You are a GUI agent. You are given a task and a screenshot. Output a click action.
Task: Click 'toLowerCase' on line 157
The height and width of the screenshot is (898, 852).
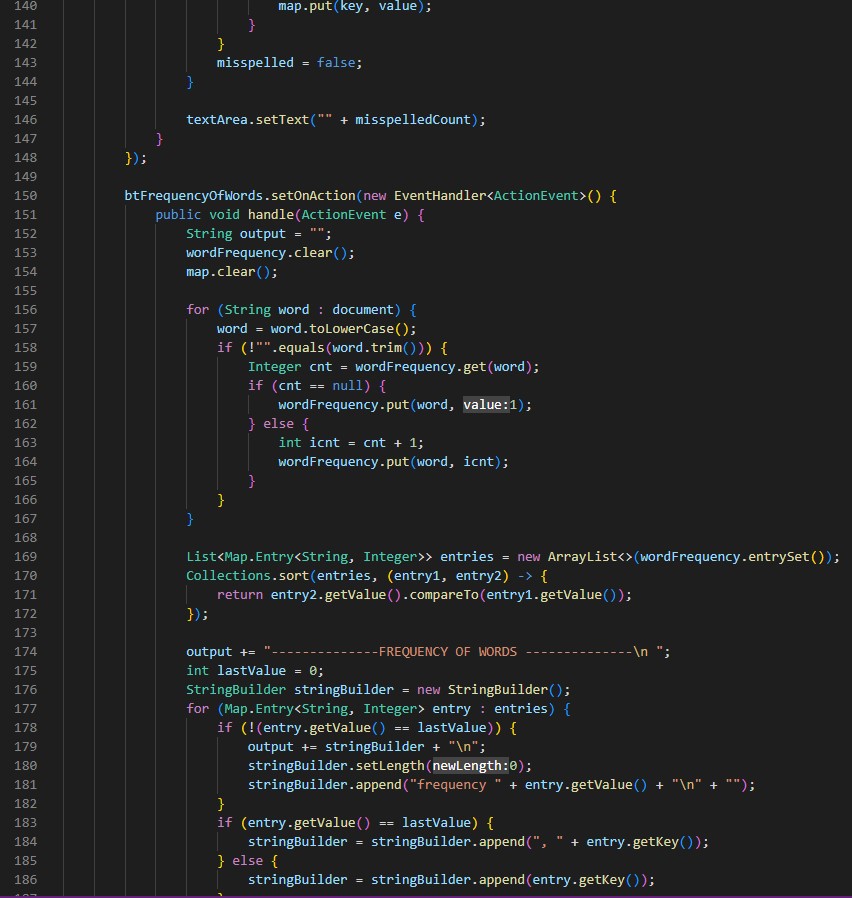coord(352,329)
